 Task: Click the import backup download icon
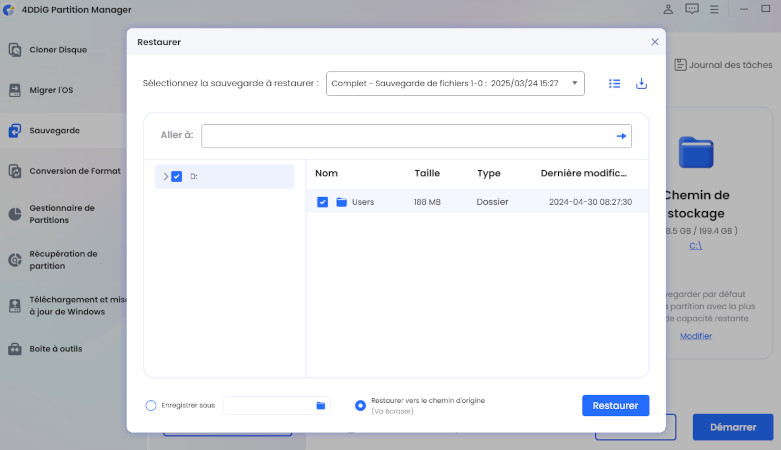[x=642, y=84]
